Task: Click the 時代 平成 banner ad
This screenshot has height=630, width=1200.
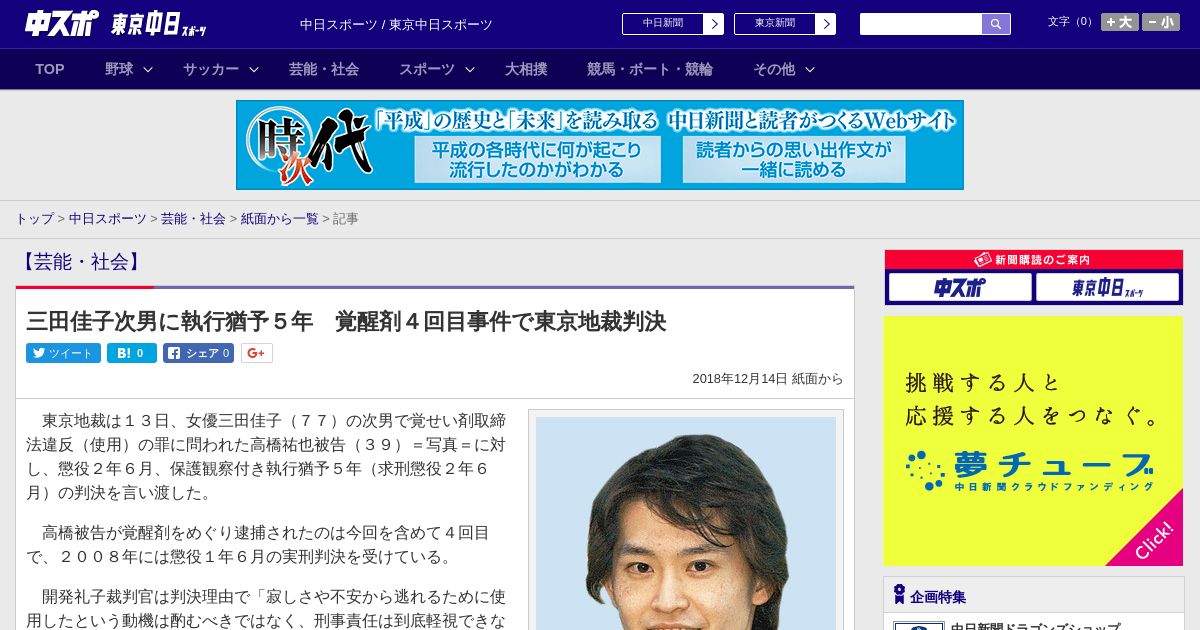Action: tap(600, 145)
